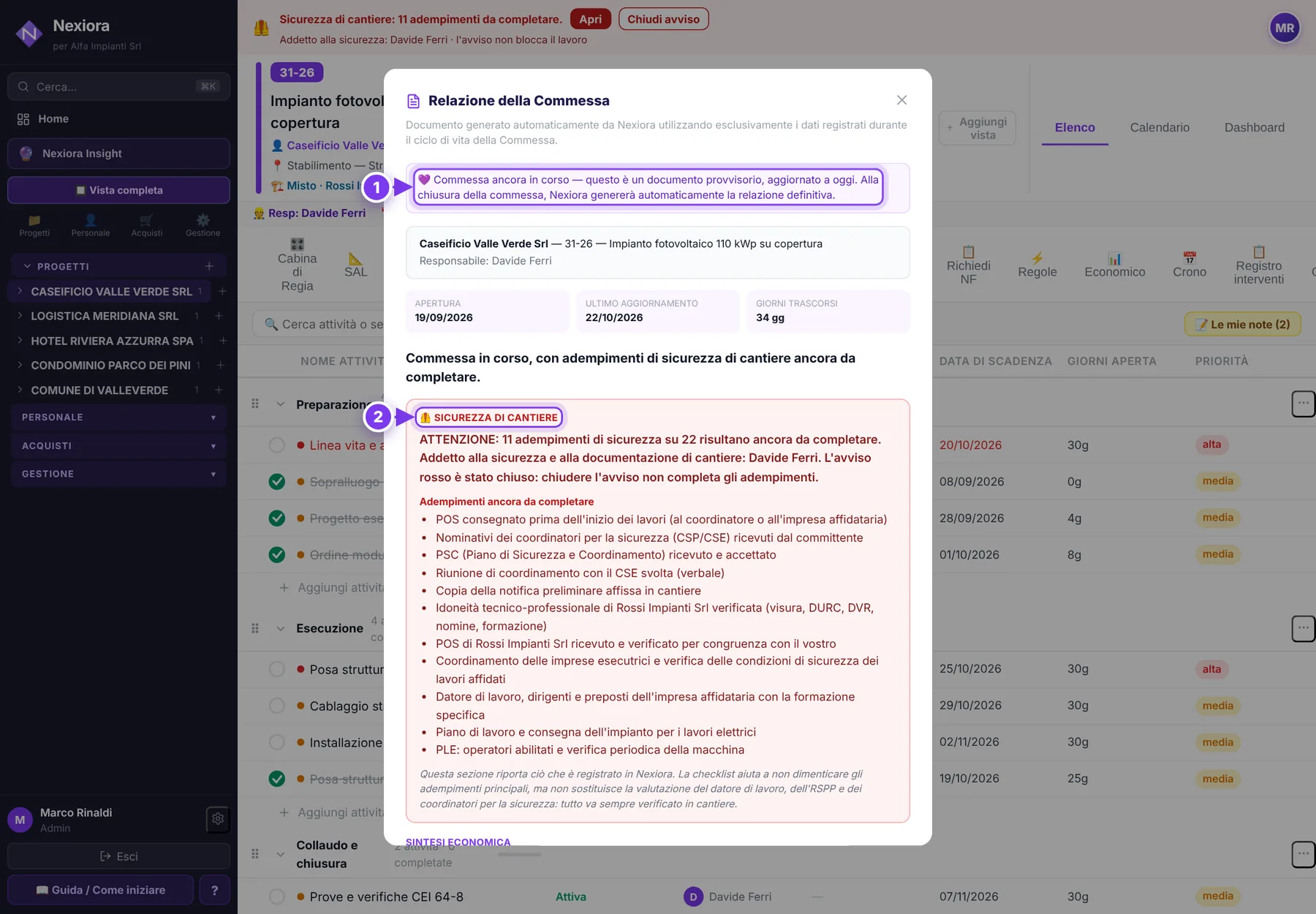Image resolution: width=1316 pixels, height=914 pixels.
Task: Mark Linea vita task as complete
Action: 277,445
